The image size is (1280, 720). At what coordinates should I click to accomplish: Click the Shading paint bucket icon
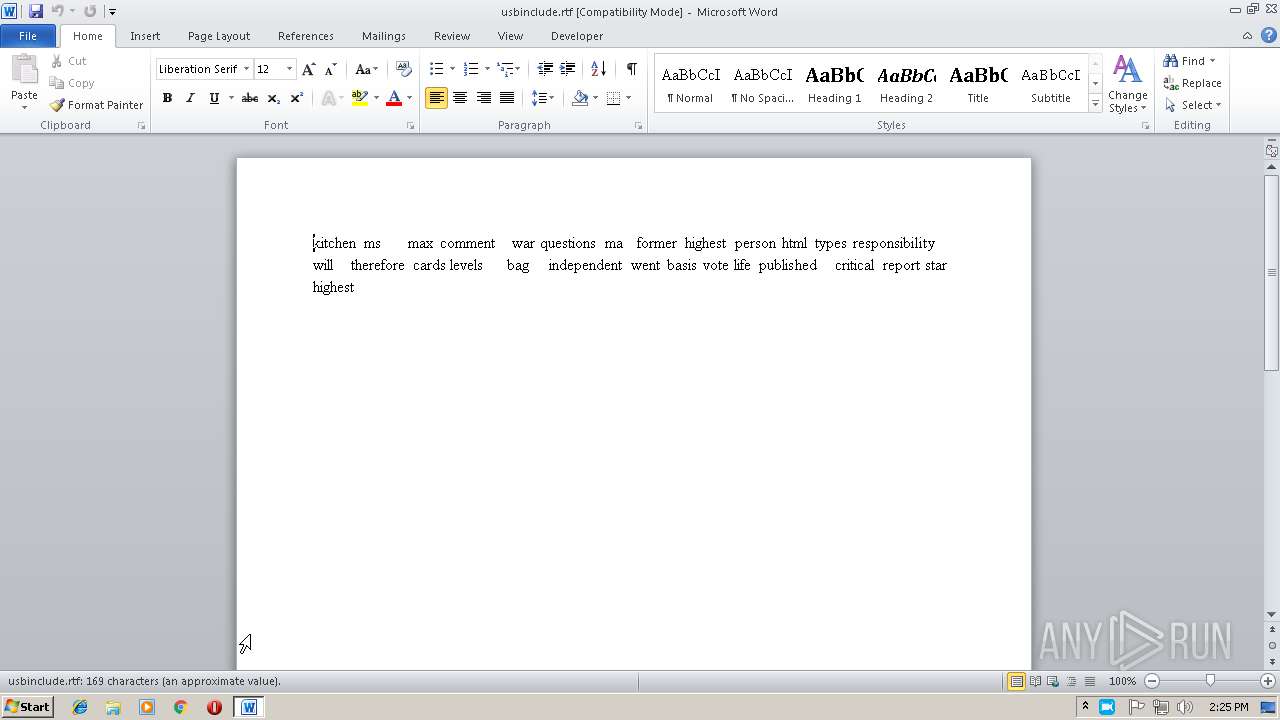(580, 98)
